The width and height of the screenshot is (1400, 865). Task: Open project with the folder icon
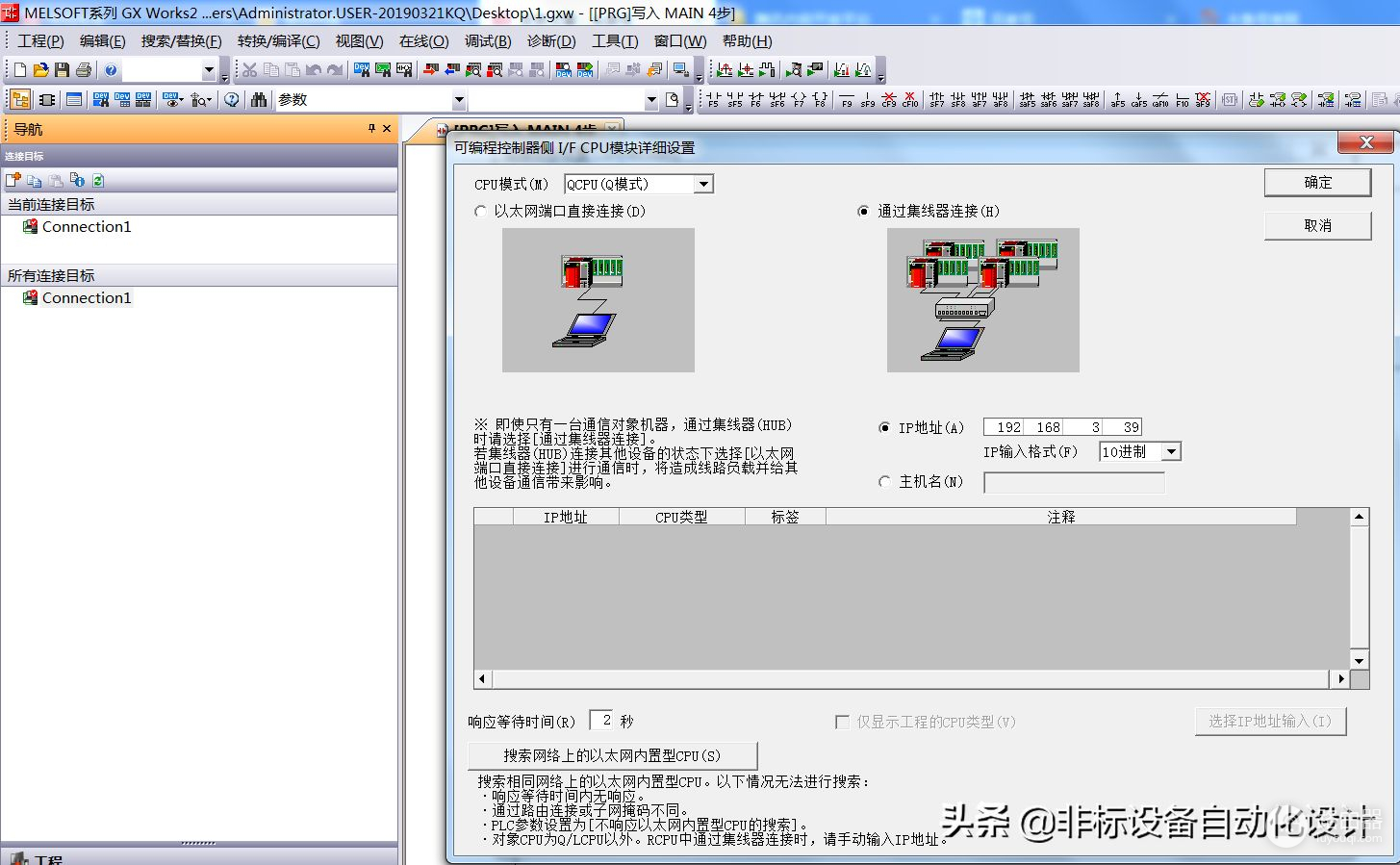pyautogui.click(x=40, y=70)
